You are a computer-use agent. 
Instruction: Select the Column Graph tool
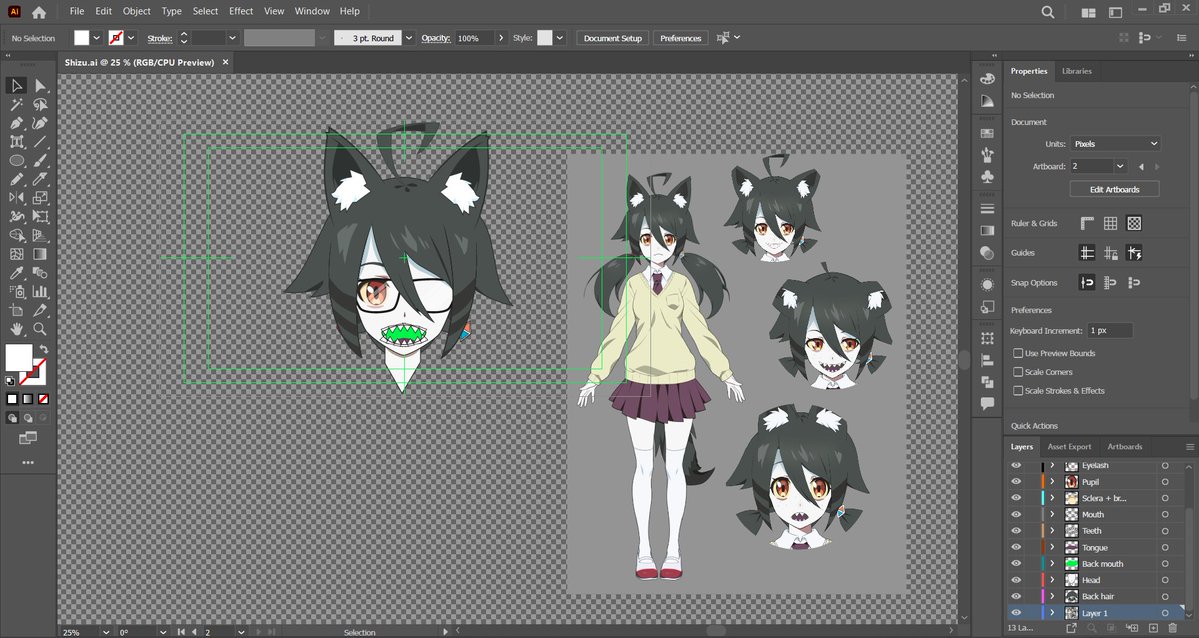40,291
